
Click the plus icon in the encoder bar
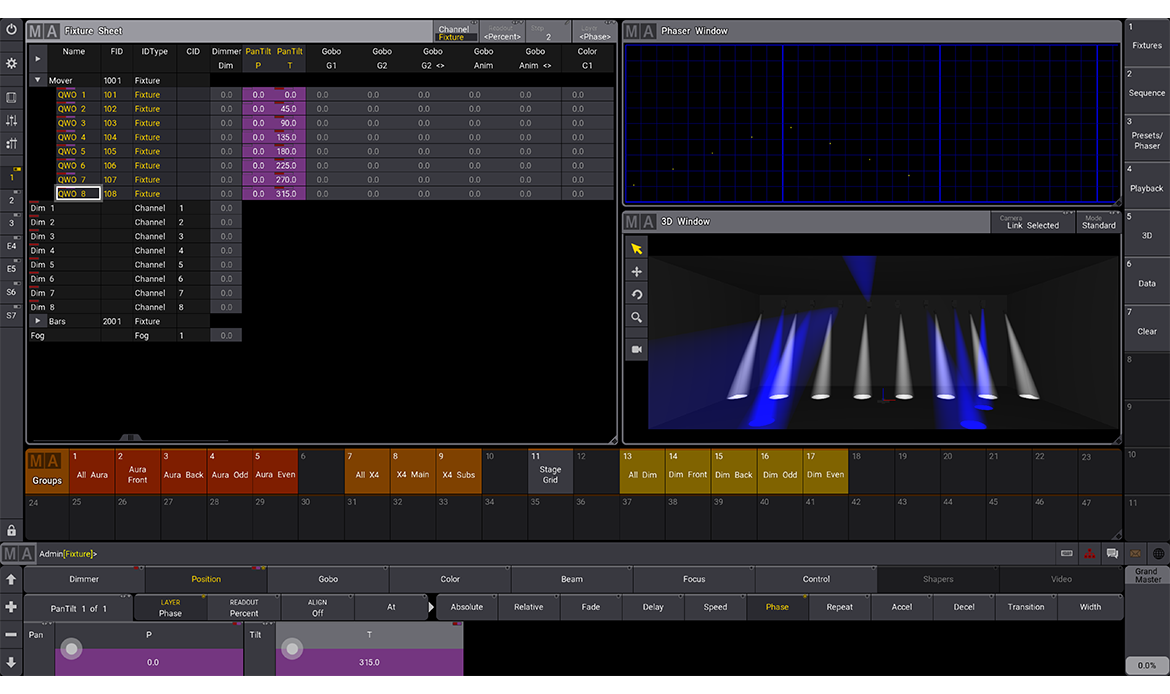pyautogui.click(x=11, y=607)
